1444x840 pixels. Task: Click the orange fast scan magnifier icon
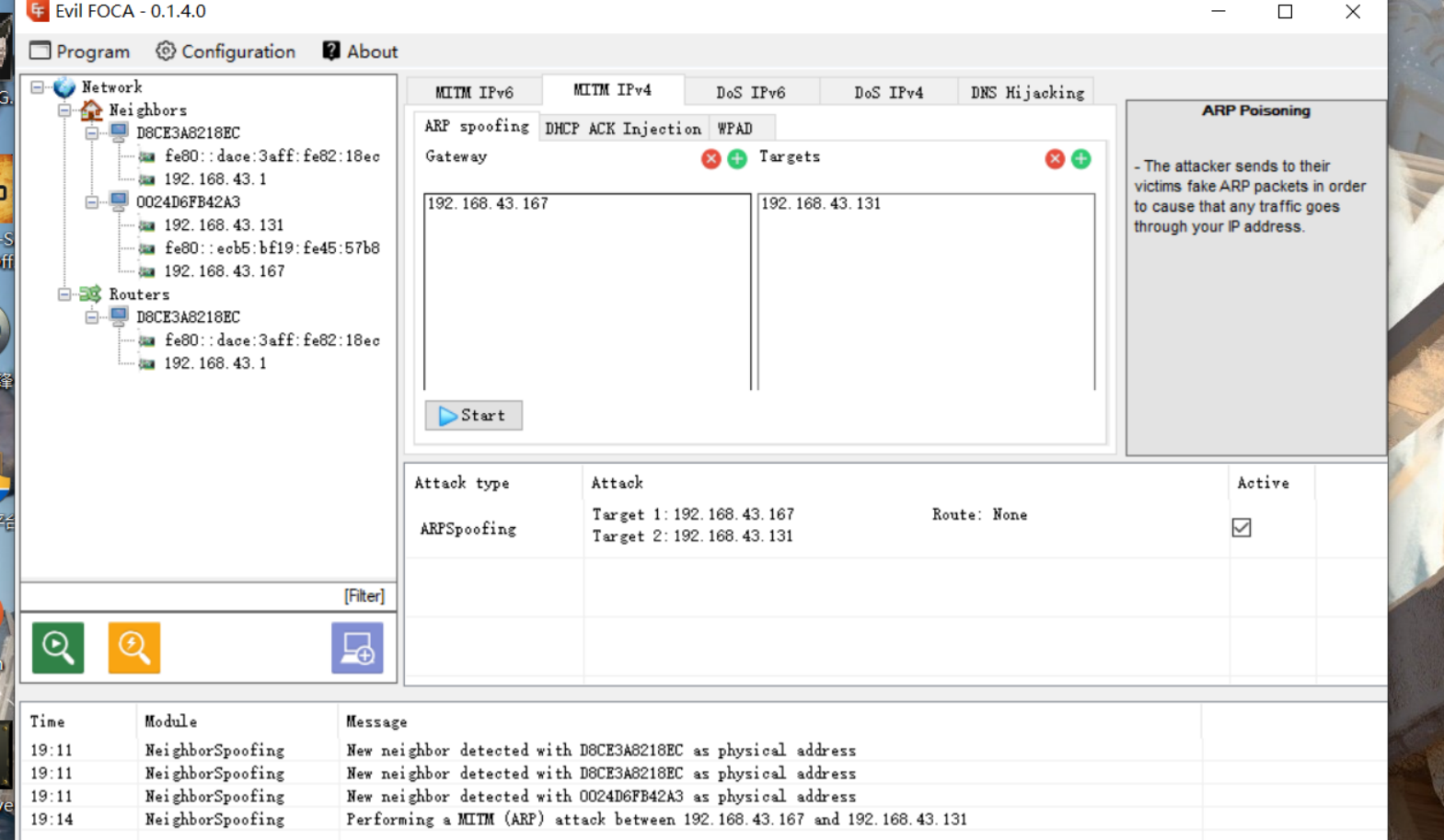point(134,648)
